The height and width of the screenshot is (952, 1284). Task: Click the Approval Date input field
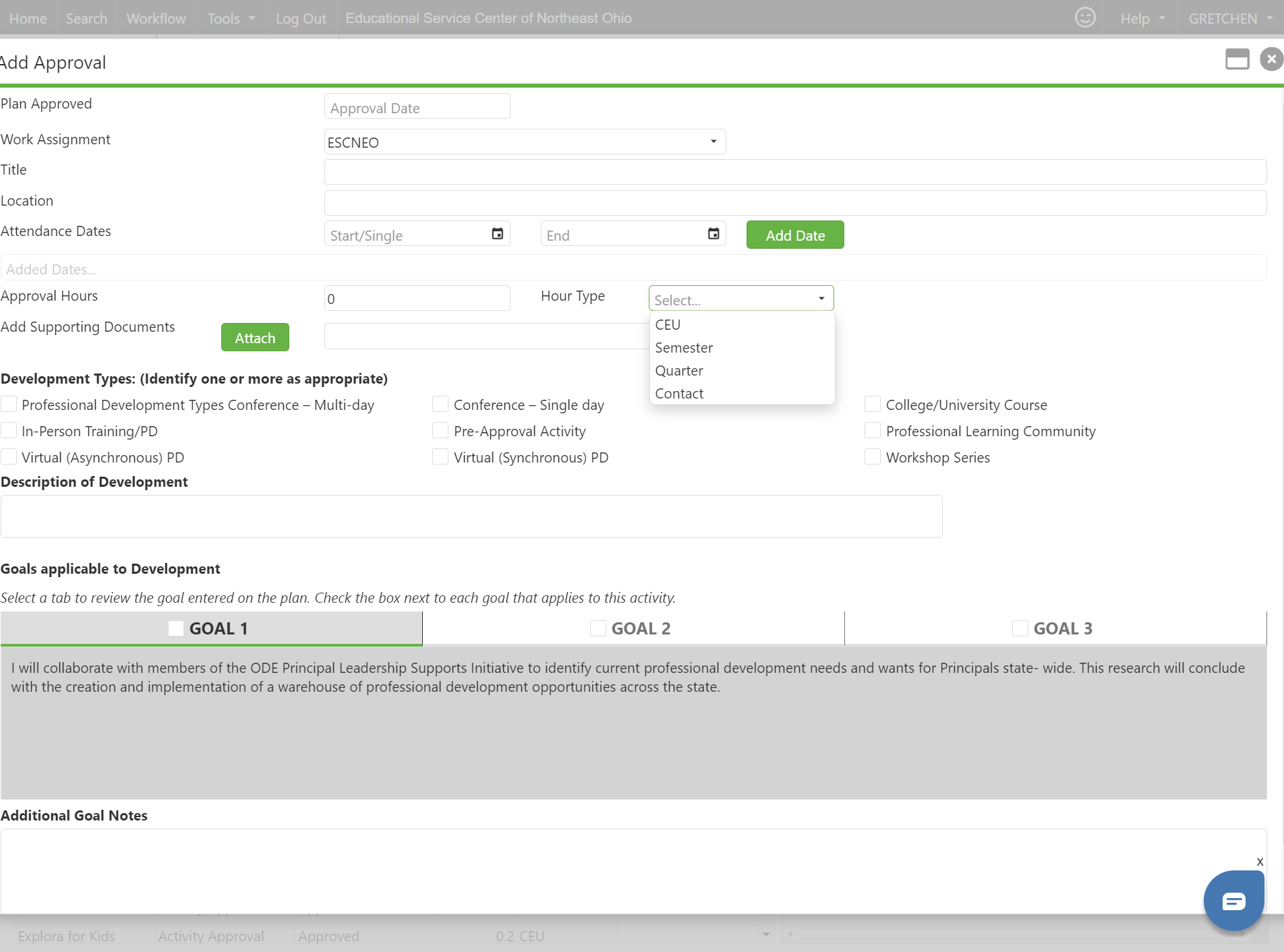click(x=417, y=107)
